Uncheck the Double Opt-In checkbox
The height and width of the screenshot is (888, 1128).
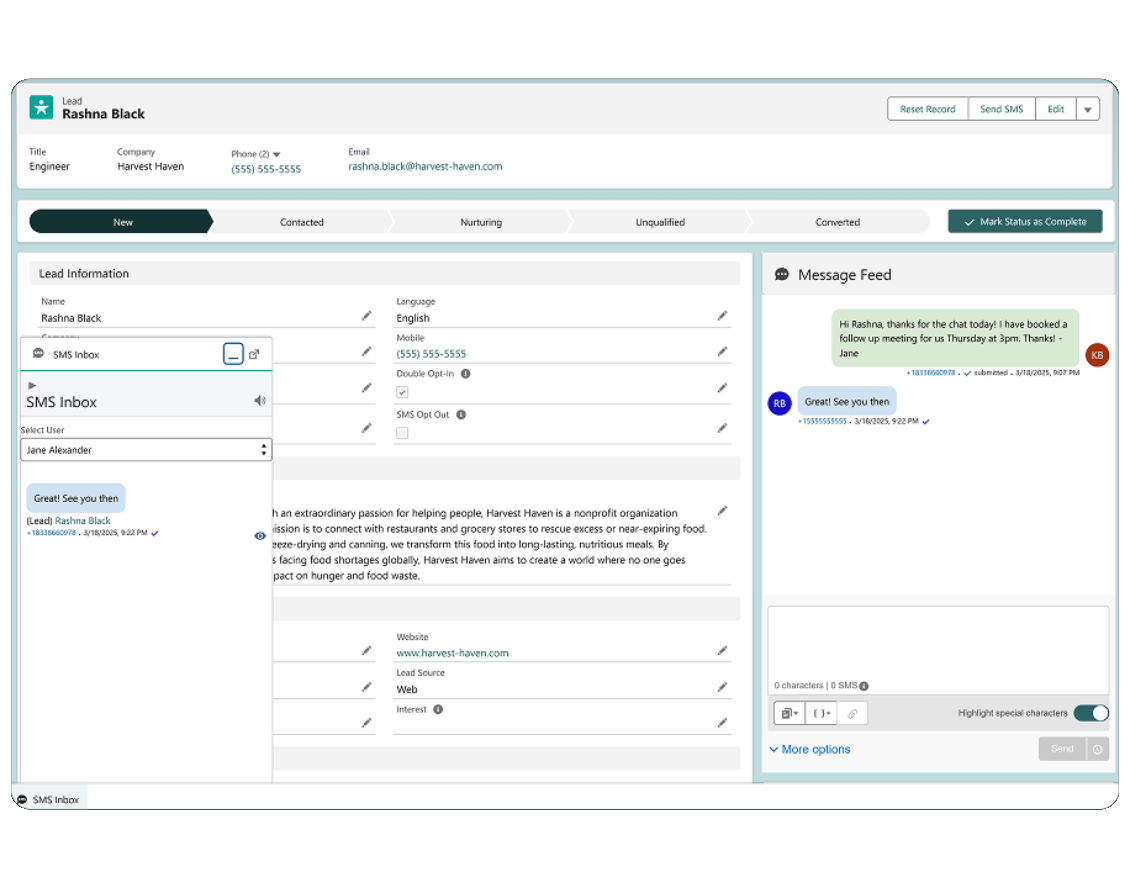[x=402, y=392]
